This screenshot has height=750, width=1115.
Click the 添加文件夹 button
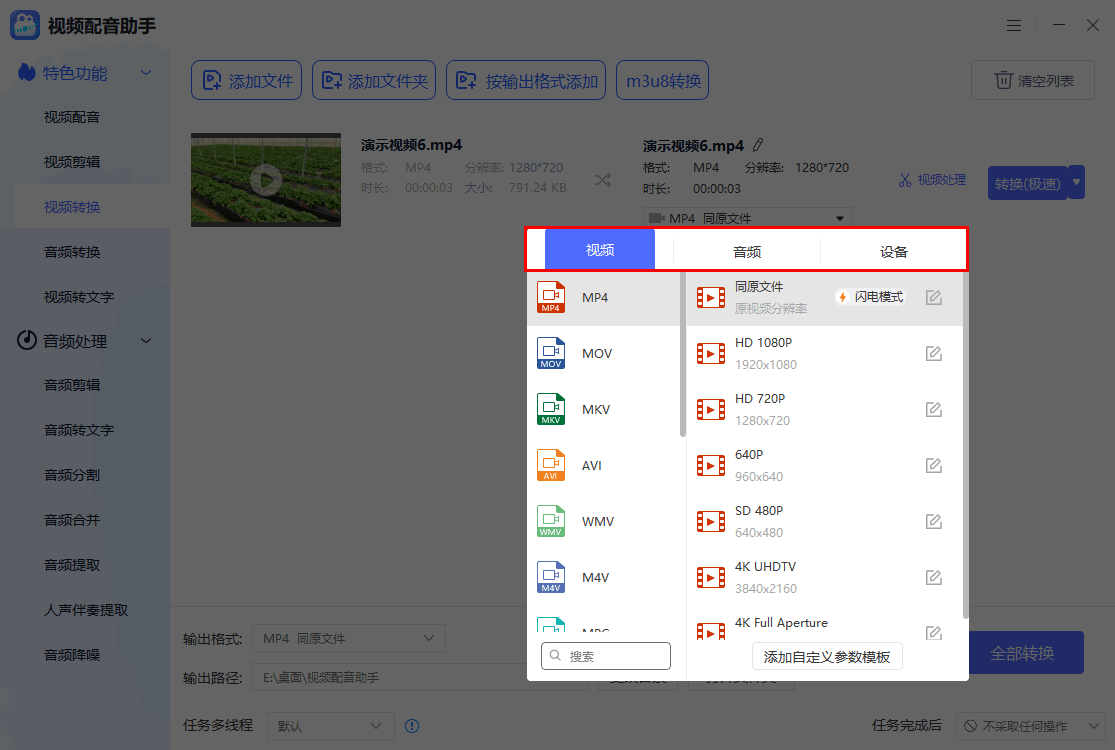374,80
